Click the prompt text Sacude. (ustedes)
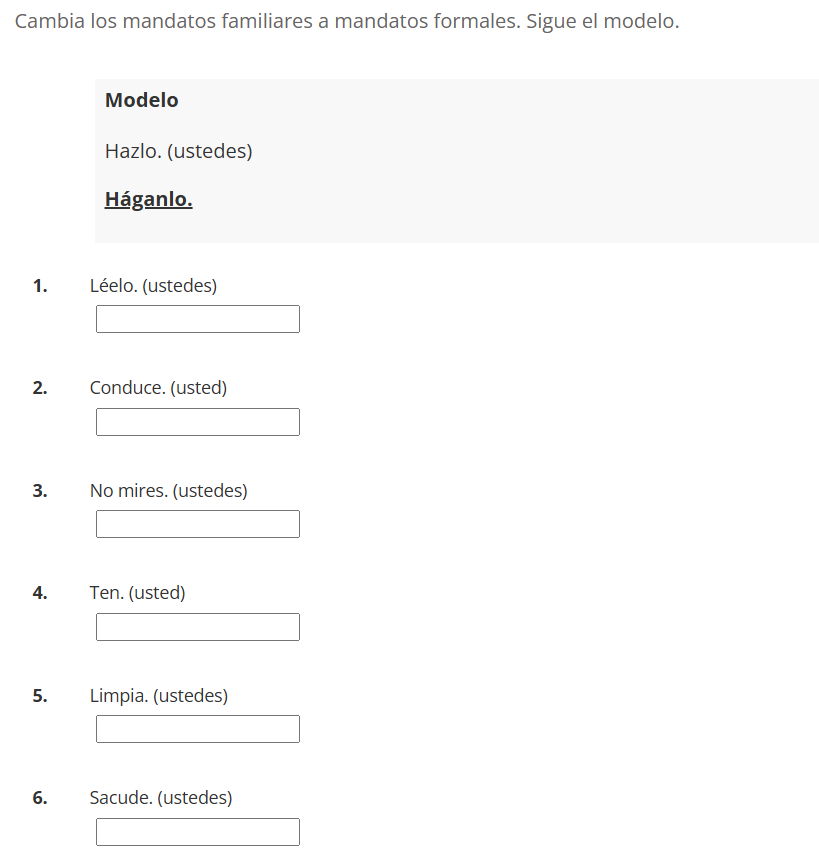Screen dimensions: 819x849 point(161,798)
